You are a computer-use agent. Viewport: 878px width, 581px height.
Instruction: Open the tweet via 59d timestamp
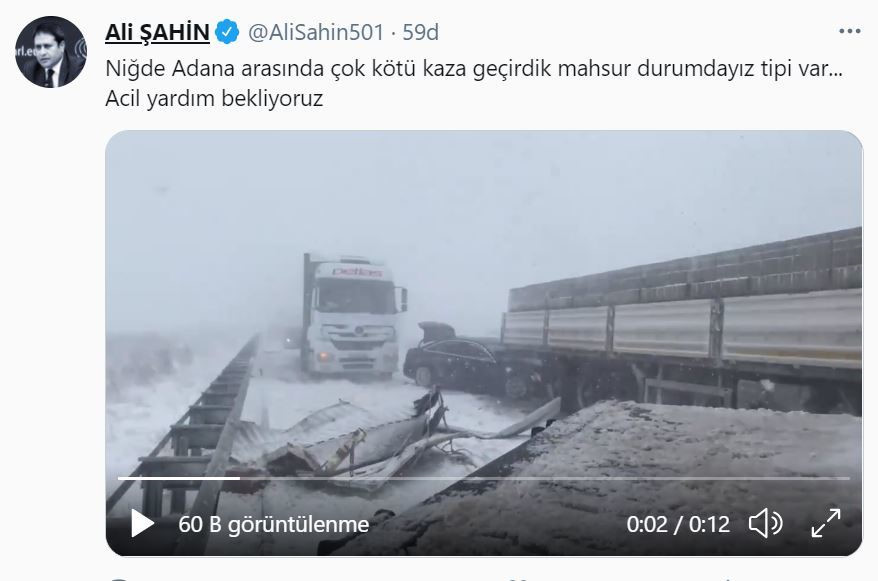[x=421, y=32]
